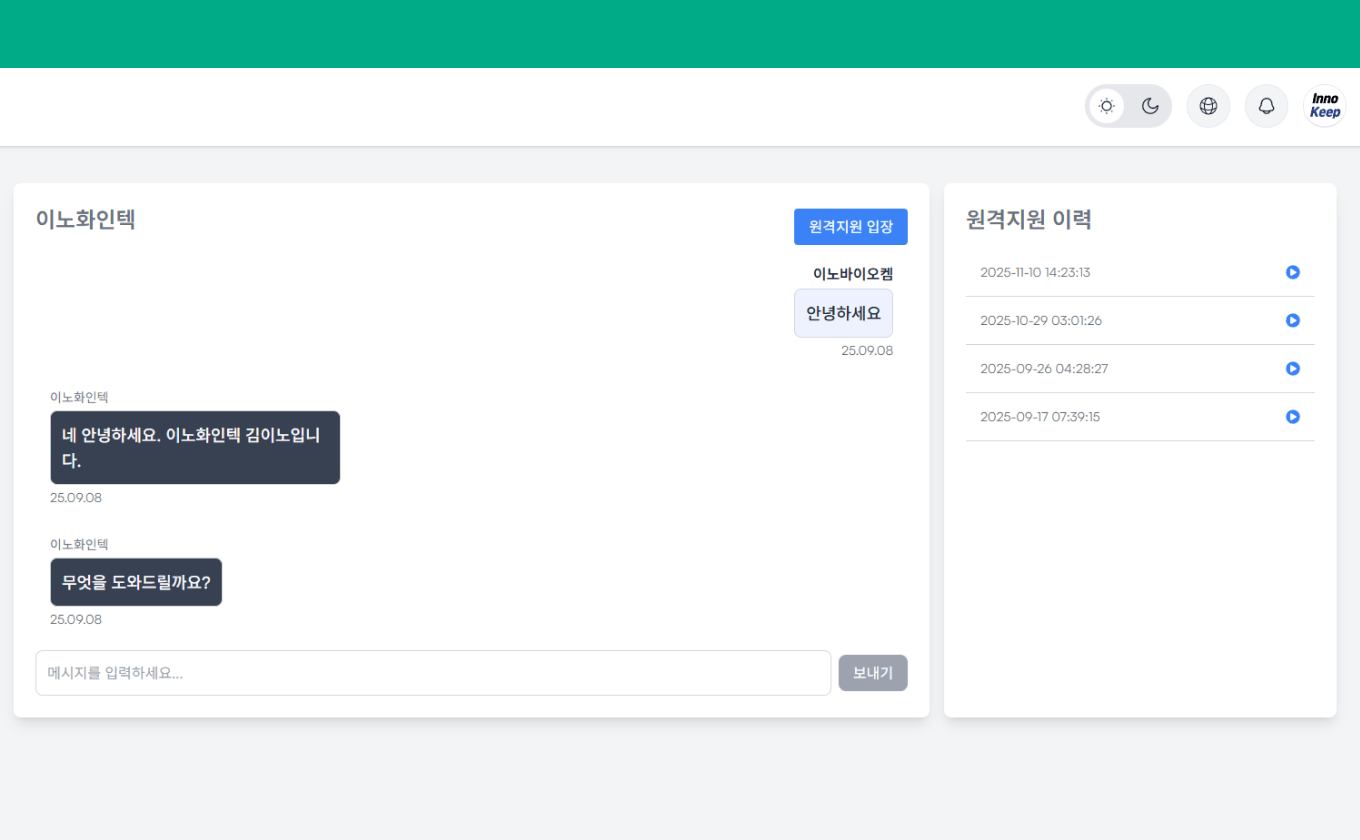This screenshot has width=1360, height=840.
Task: Open notifications via the bell icon
Action: (x=1266, y=105)
